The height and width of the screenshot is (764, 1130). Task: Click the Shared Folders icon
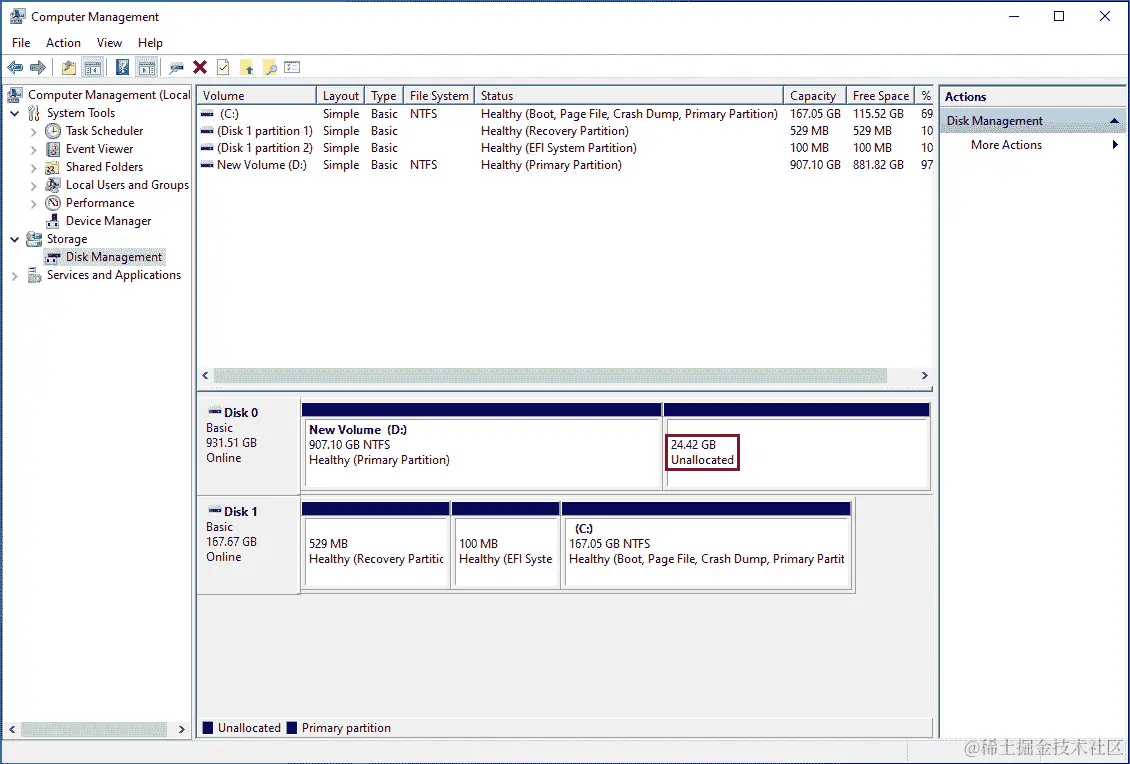(x=53, y=167)
